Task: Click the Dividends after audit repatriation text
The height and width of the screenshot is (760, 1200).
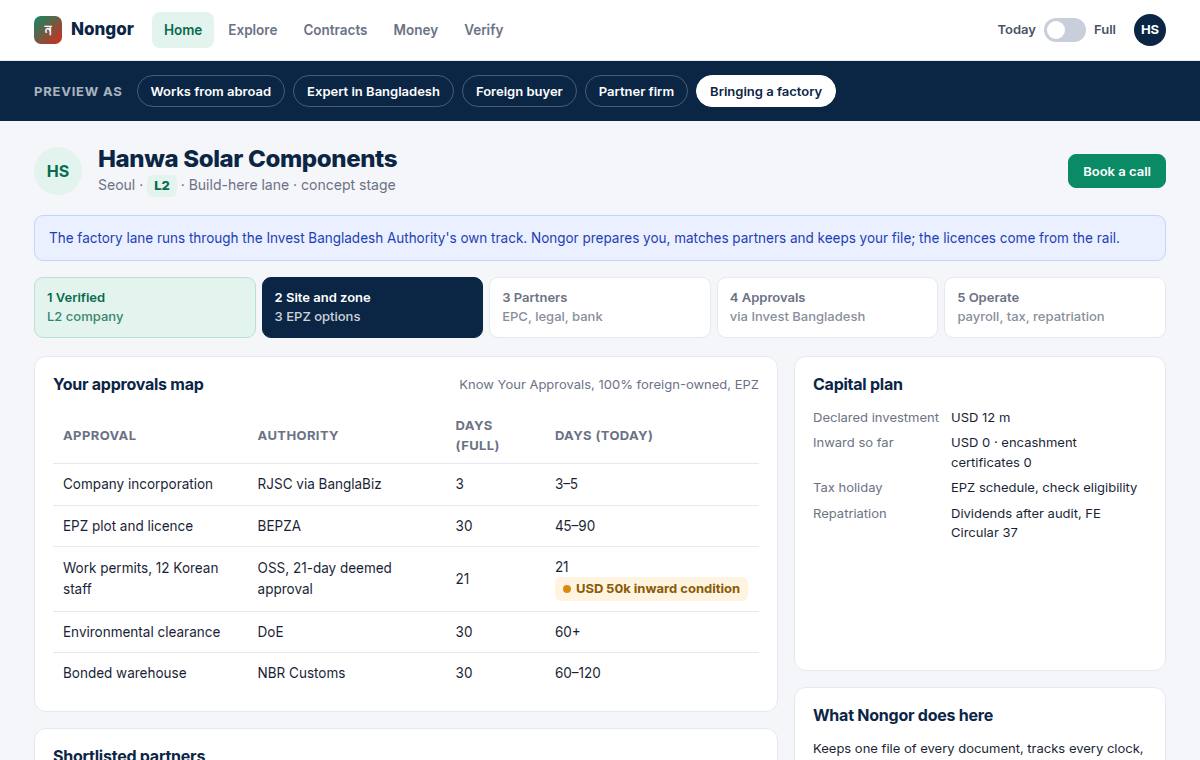Action: tap(1026, 523)
